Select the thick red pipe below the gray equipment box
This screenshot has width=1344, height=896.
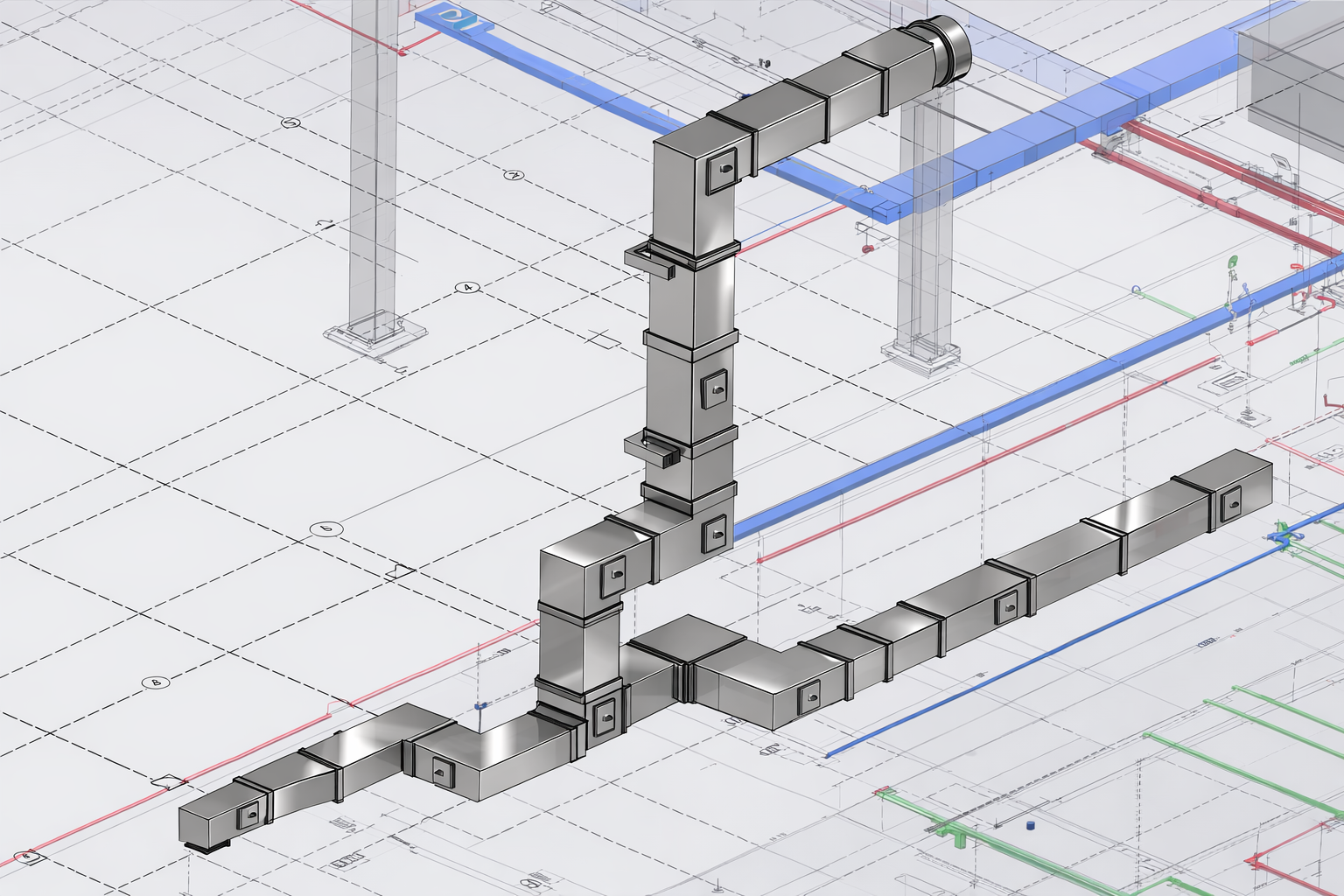pos(1225,175)
